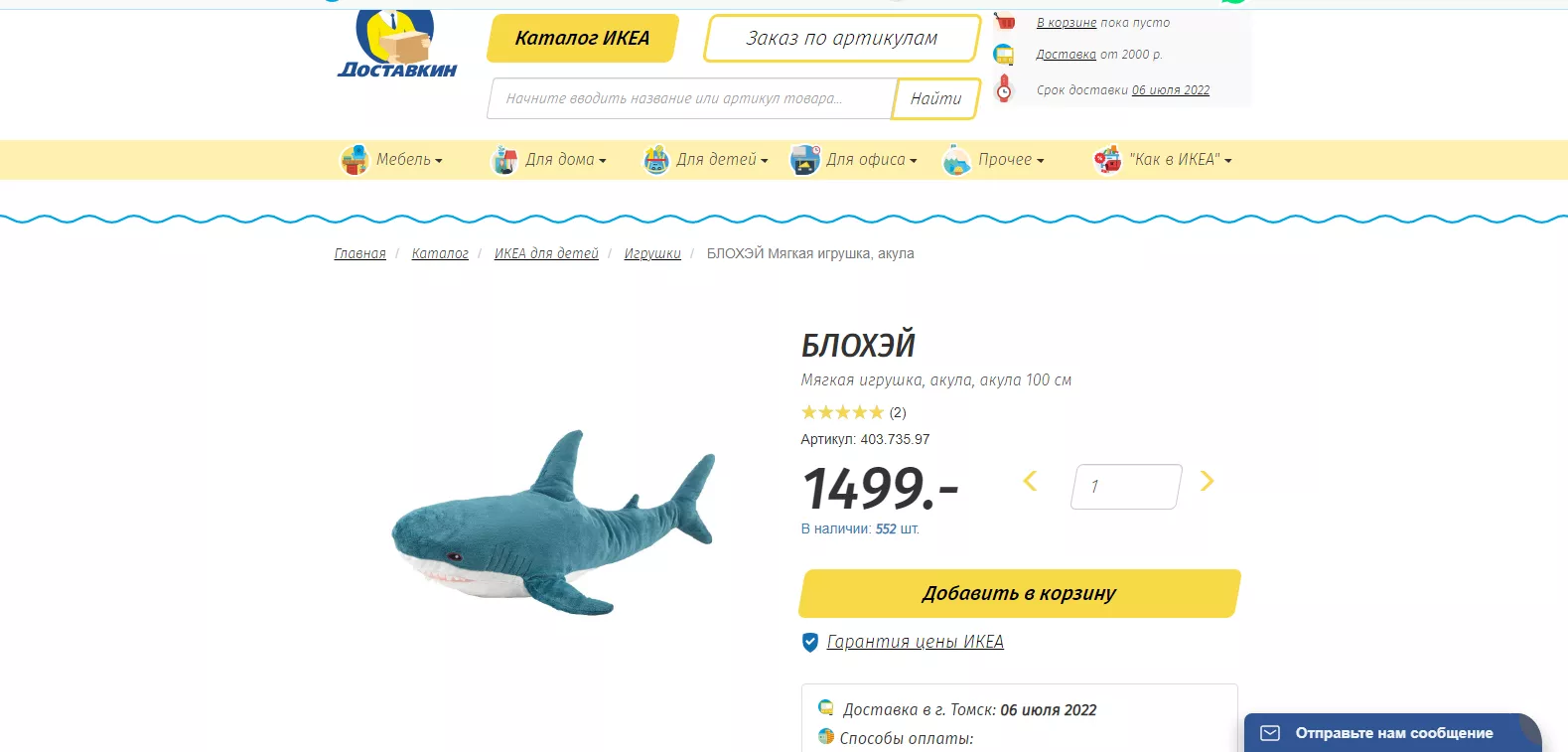Click the shopping basket icon

[x=1005, y=21]
